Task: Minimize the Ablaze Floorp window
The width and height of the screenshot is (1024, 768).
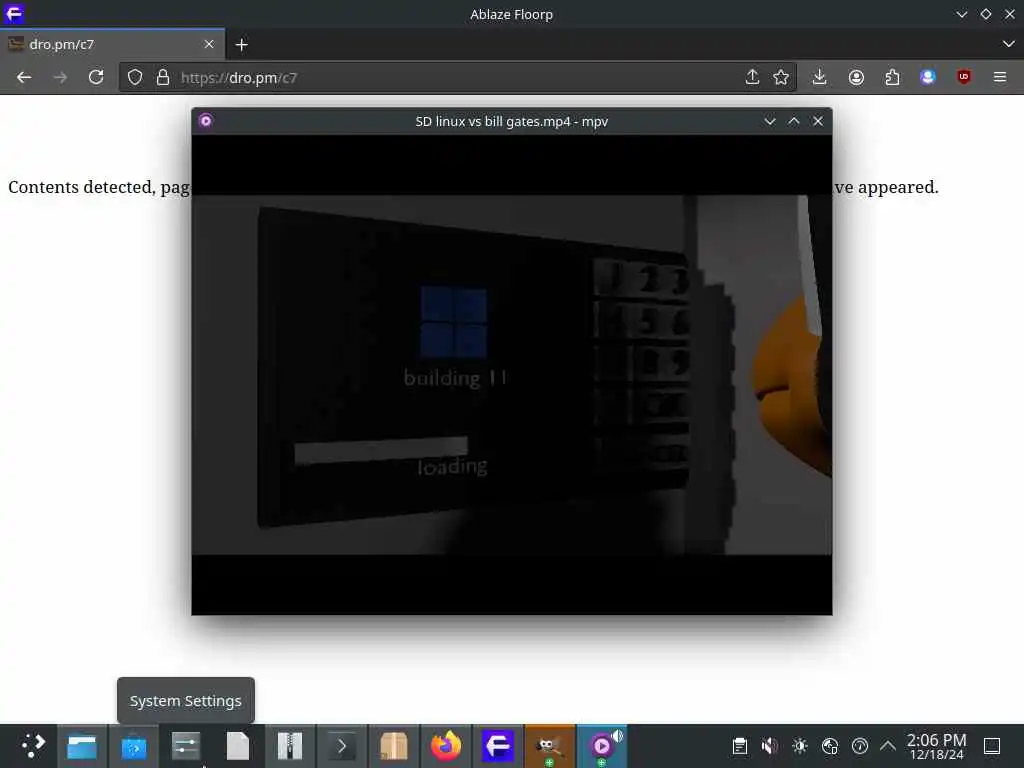Action: pyautogui.click(x=961, y=14)
